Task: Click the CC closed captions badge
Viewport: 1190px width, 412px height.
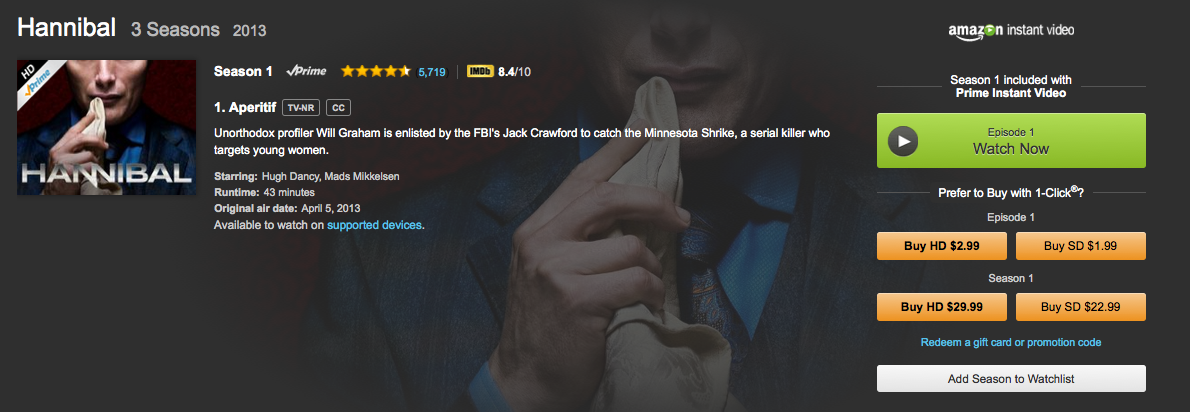Action: coord(338,108)
